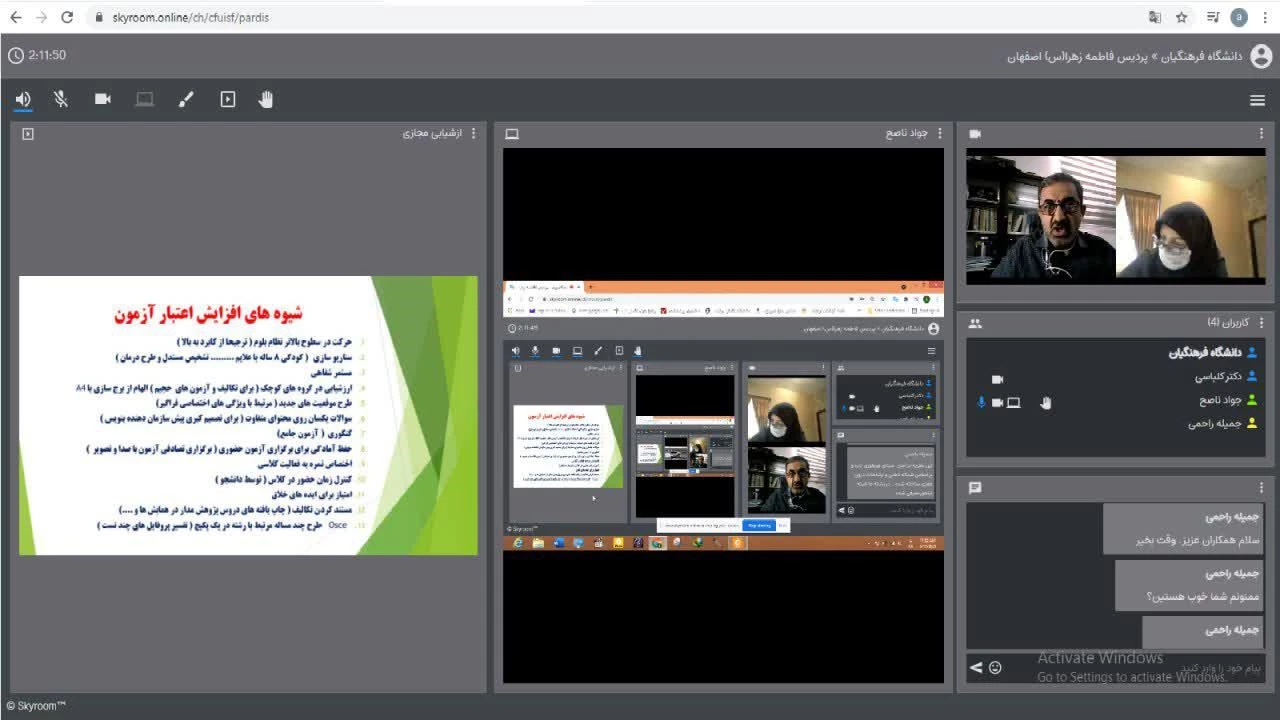
Task: Open the Chrome translate page icon
Action: (1155, 17)
